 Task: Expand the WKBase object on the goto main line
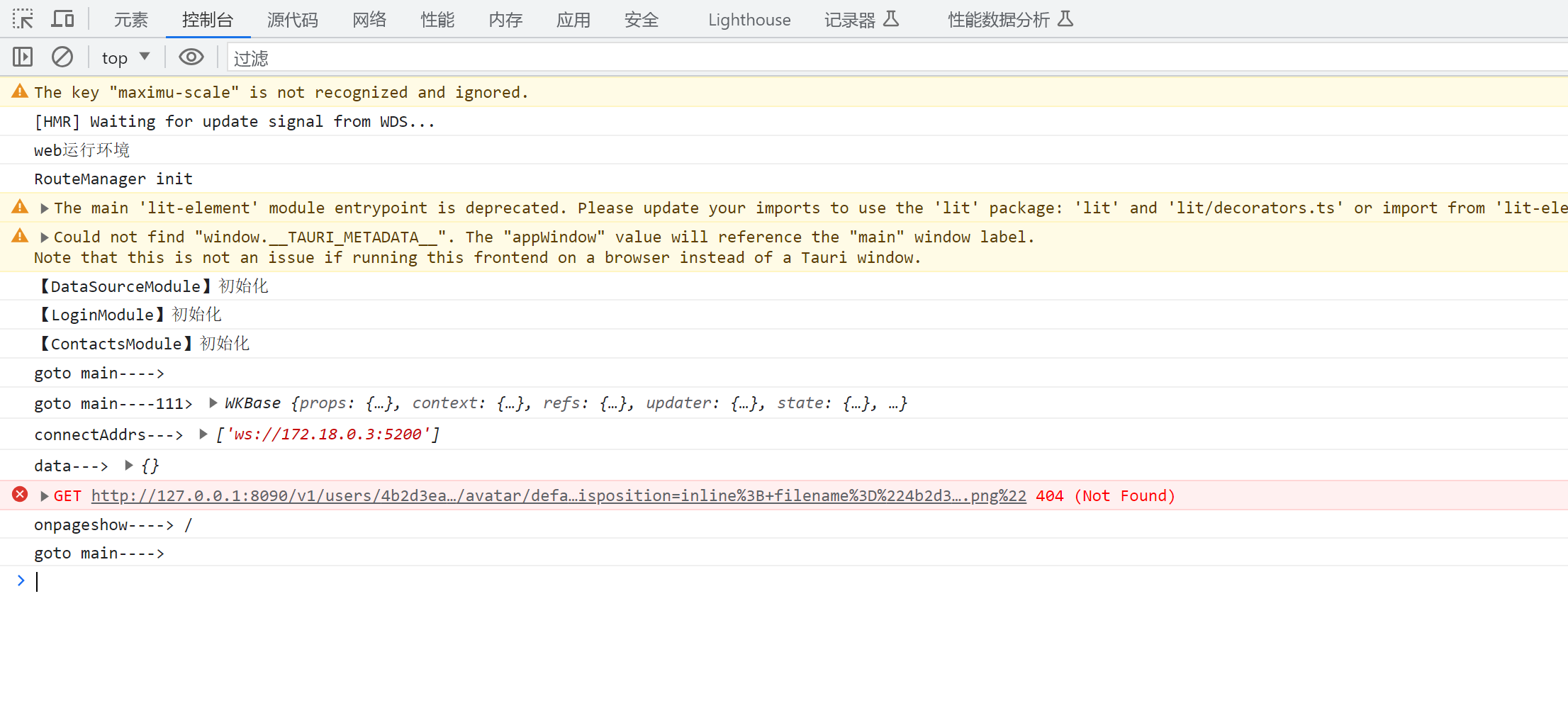(213, 402)
